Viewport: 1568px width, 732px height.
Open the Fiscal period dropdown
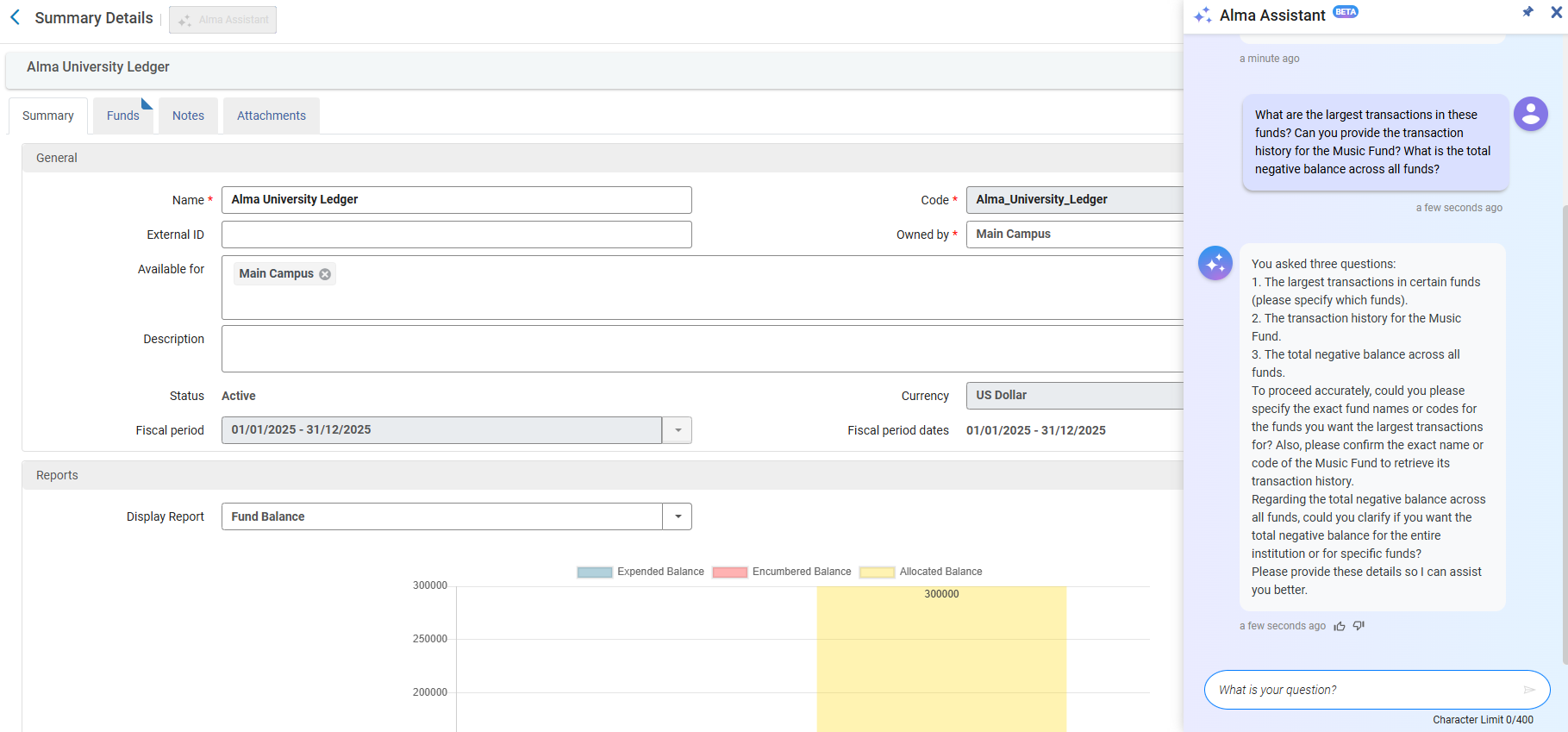(x=678, y=430)
